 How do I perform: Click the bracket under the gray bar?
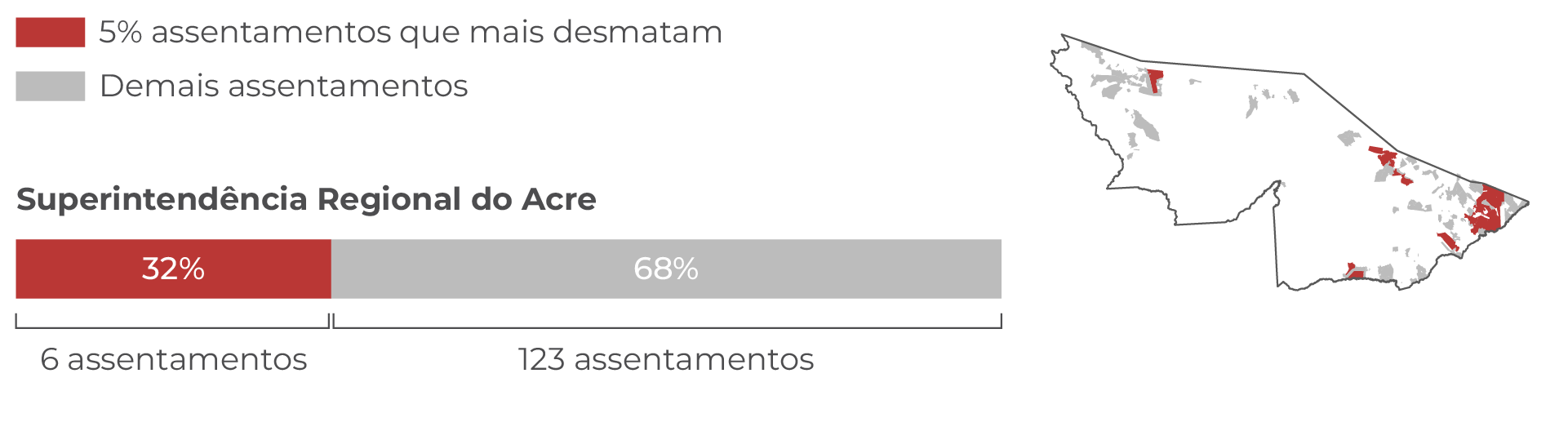click(668, 321)
